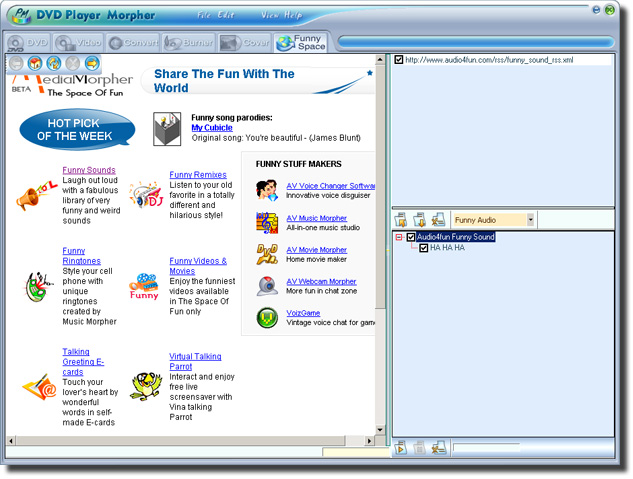
Task: Open the Funny Audio dropdown
Action: click(530, 219)
